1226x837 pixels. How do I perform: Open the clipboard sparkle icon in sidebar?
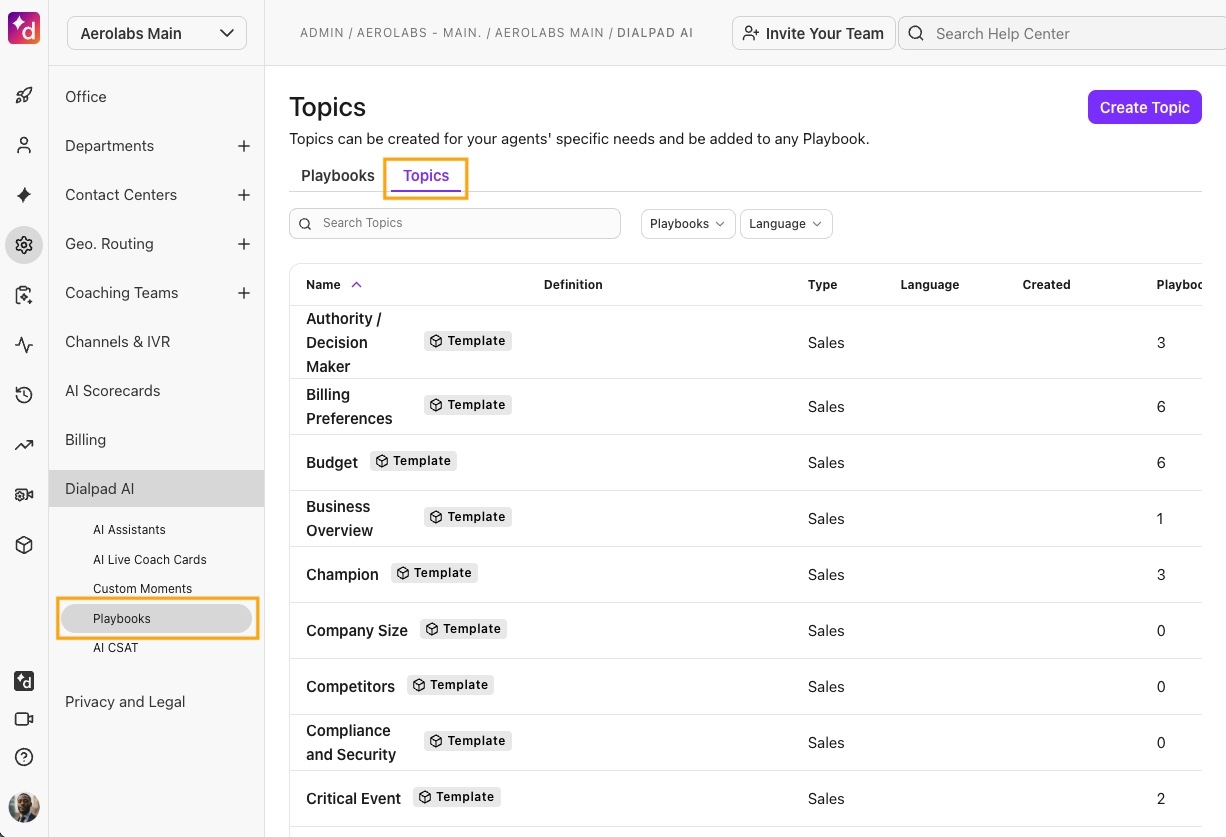tap(24, 295)
